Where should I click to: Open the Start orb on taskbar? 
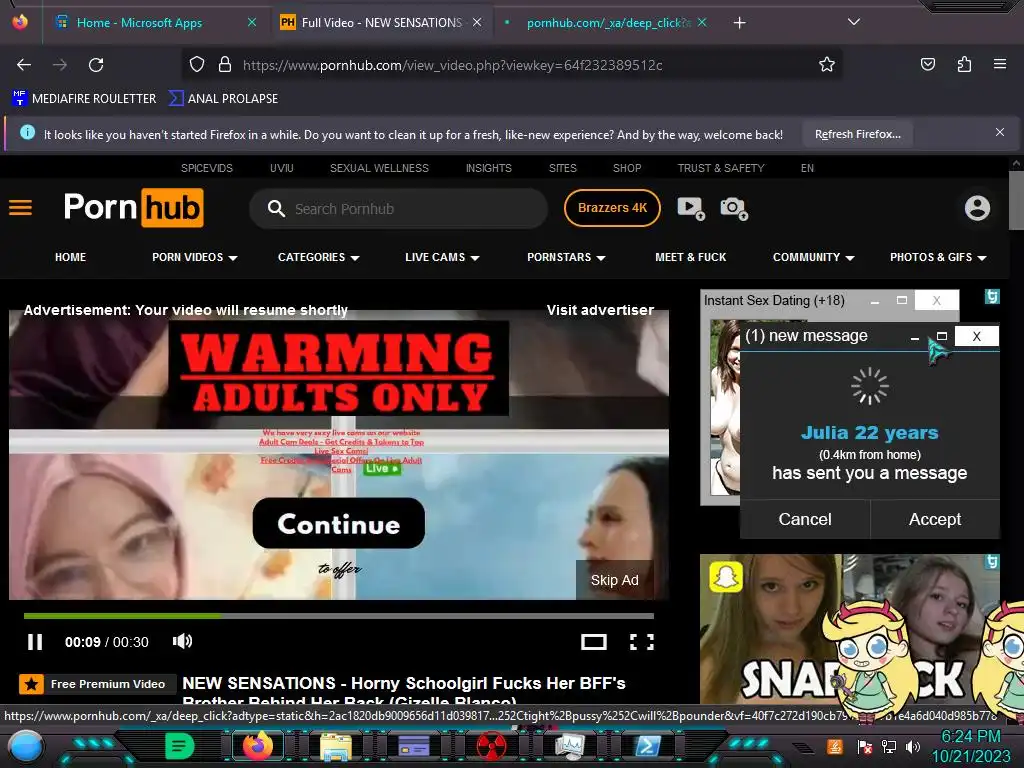26,746
